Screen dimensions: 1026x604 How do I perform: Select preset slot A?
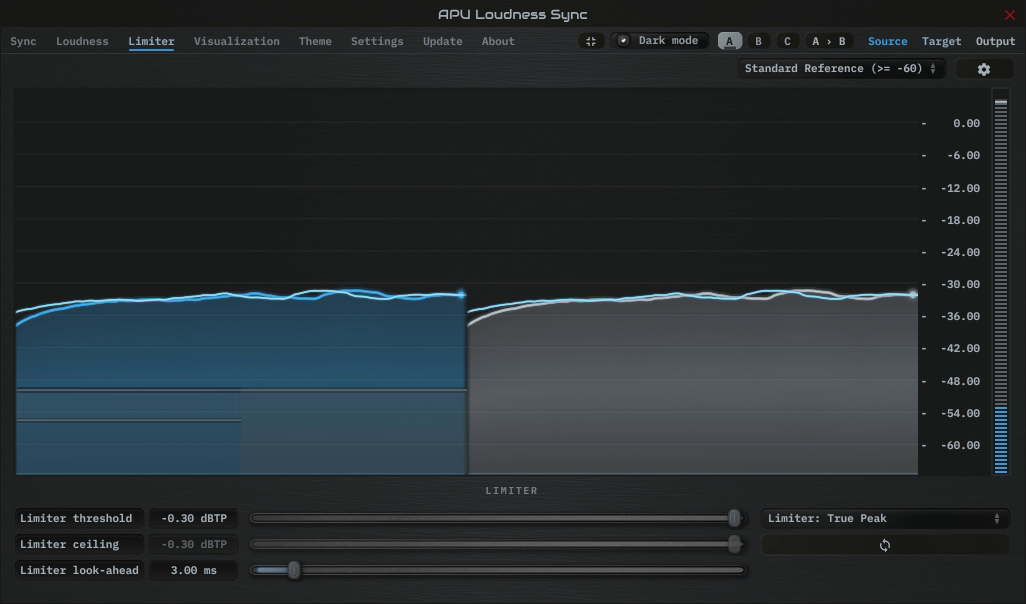coord(730,41)
